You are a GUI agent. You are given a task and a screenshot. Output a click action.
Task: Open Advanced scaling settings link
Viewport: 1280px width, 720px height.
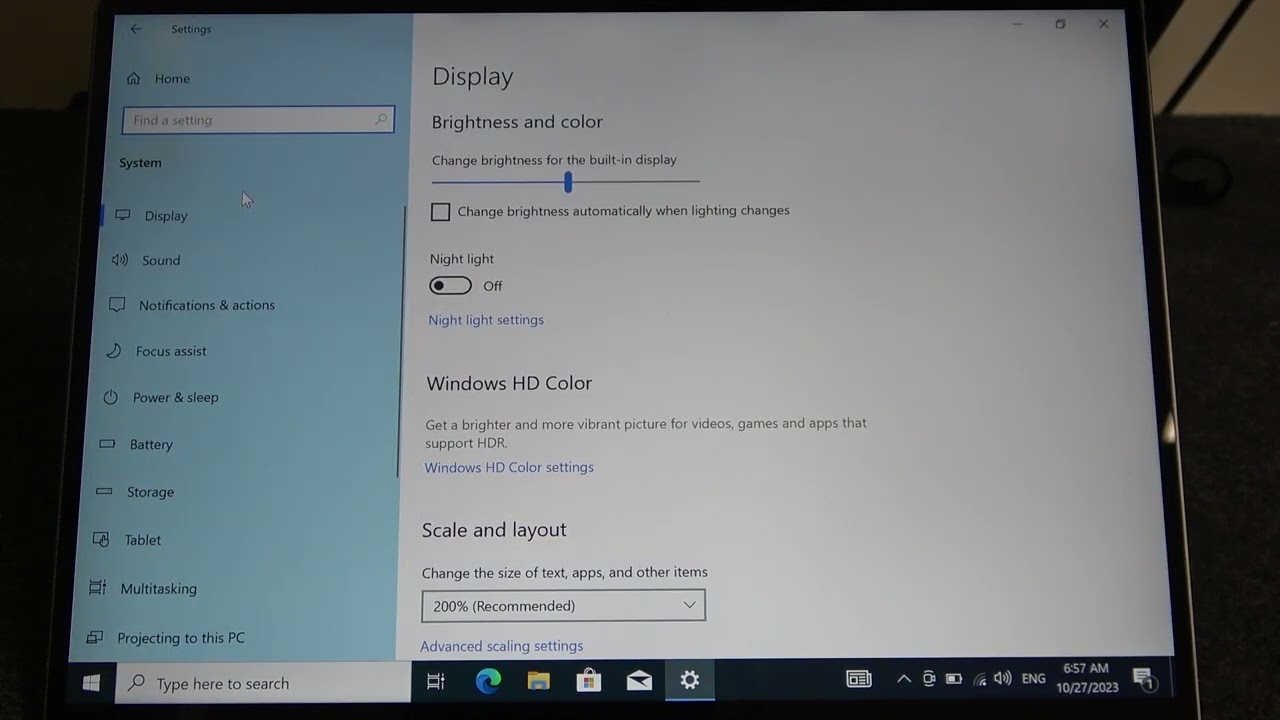coord(501,646)
